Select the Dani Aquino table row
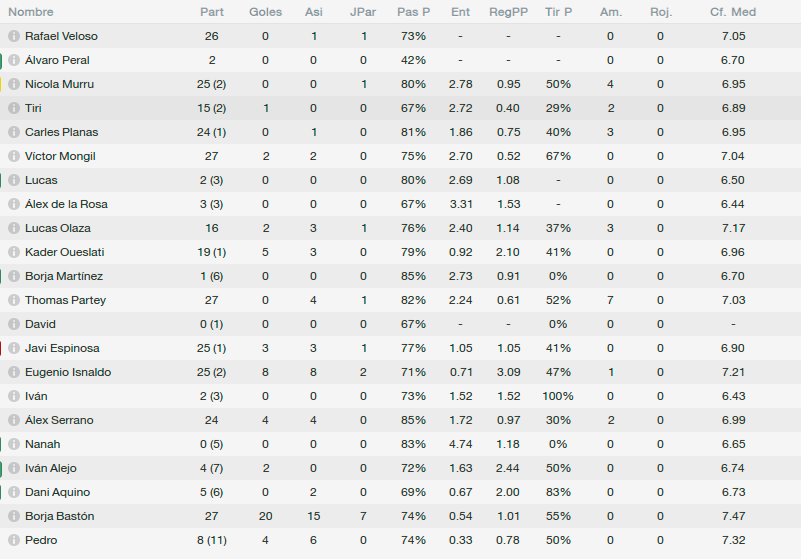801x559 pixels. [400, 493]
